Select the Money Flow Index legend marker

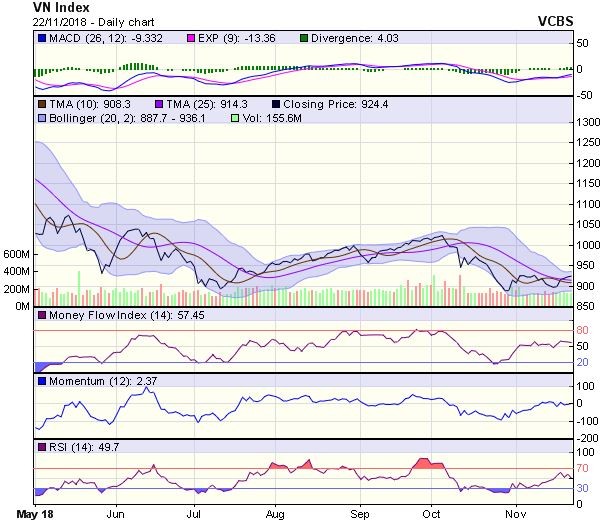coord(41,316)
